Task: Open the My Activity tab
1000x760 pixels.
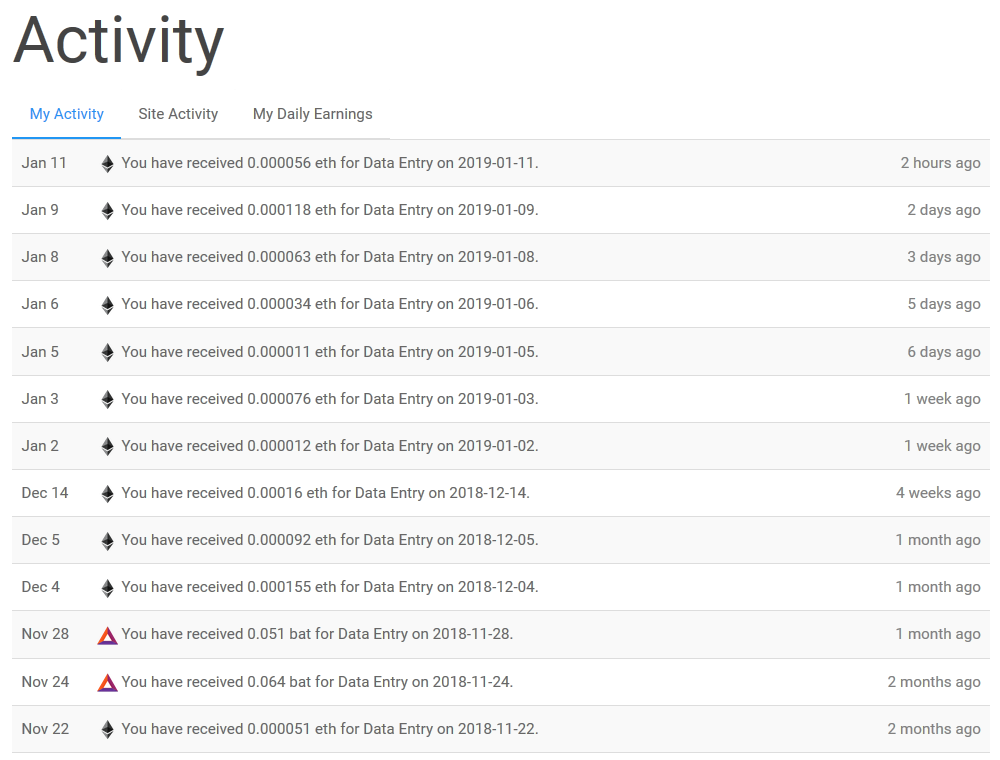Action: tap(66, 114)
